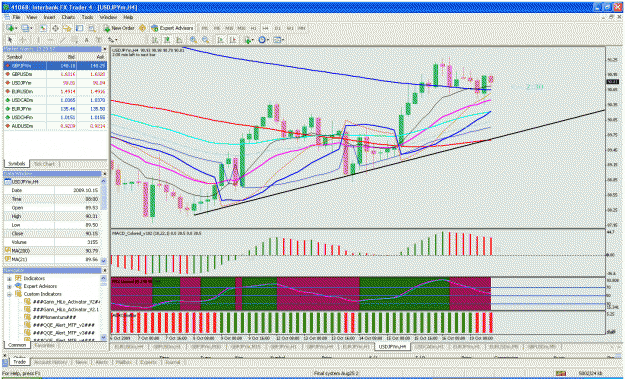The width and height of the screenshot is (625, 379).
Task: Select the M30 timeframe button
Action: click(241, 28)
